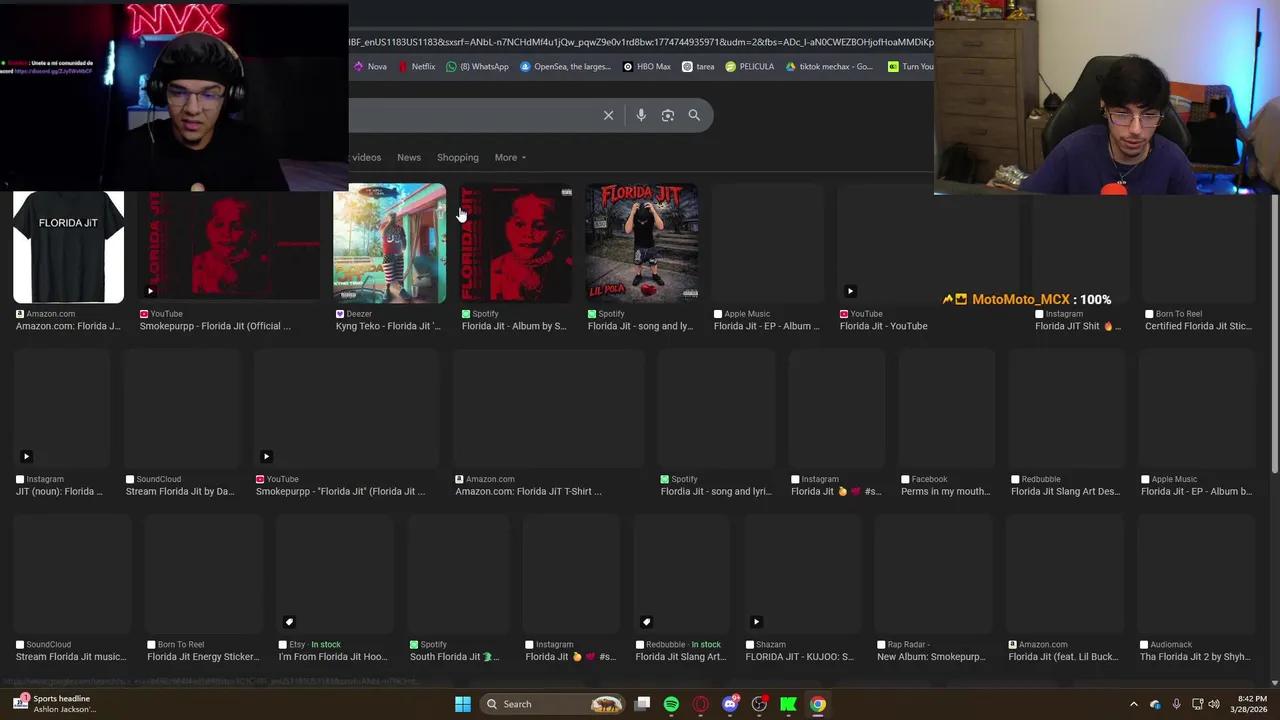Open the FLORIDA JIT black T-shirt thumbnail

(x=68, y=247)
